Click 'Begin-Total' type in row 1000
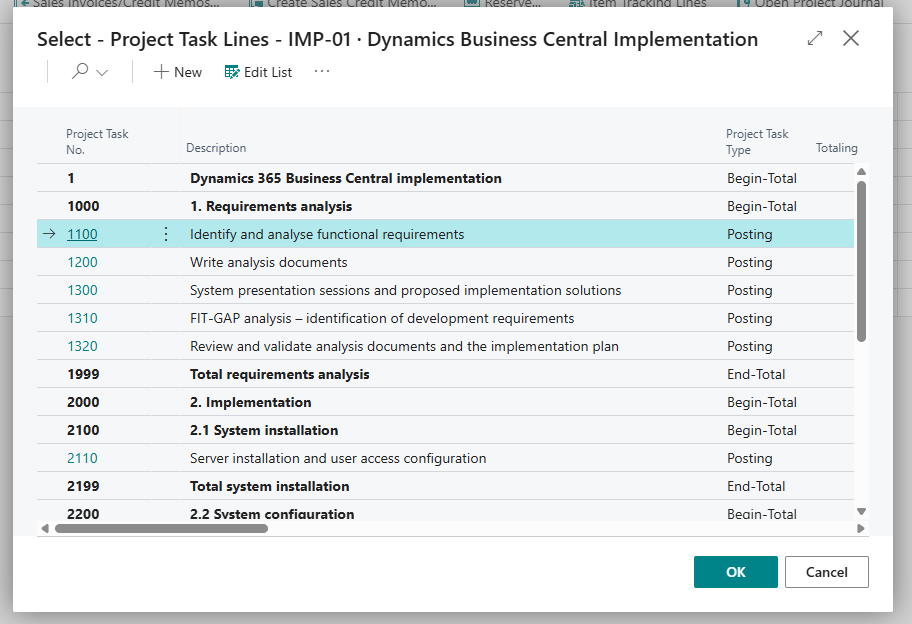Image resolution: width=912 pixels, height=624 pixels. [762, 206]
